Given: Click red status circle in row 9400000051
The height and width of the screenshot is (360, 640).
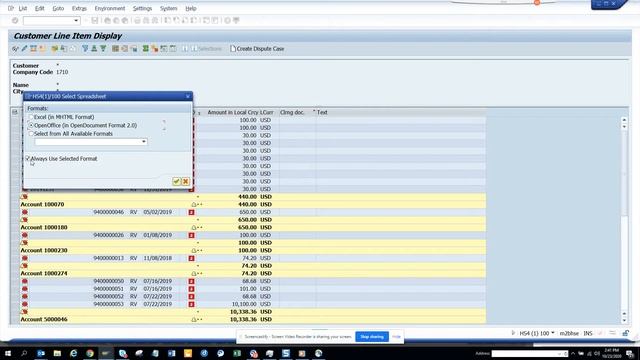Looking at the screenshot, I should tap(25, 289).
